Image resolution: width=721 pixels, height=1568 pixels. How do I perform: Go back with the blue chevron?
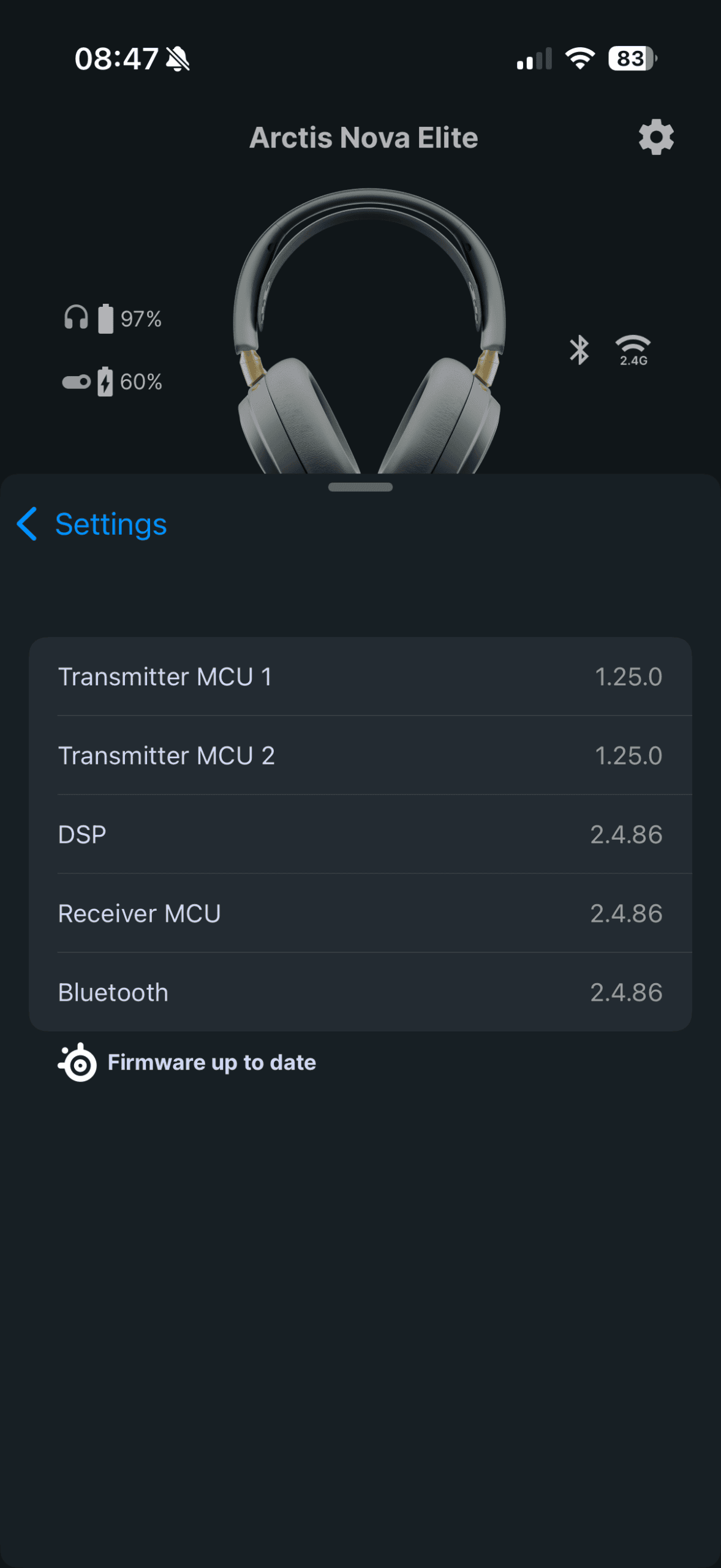pos(27,524)
